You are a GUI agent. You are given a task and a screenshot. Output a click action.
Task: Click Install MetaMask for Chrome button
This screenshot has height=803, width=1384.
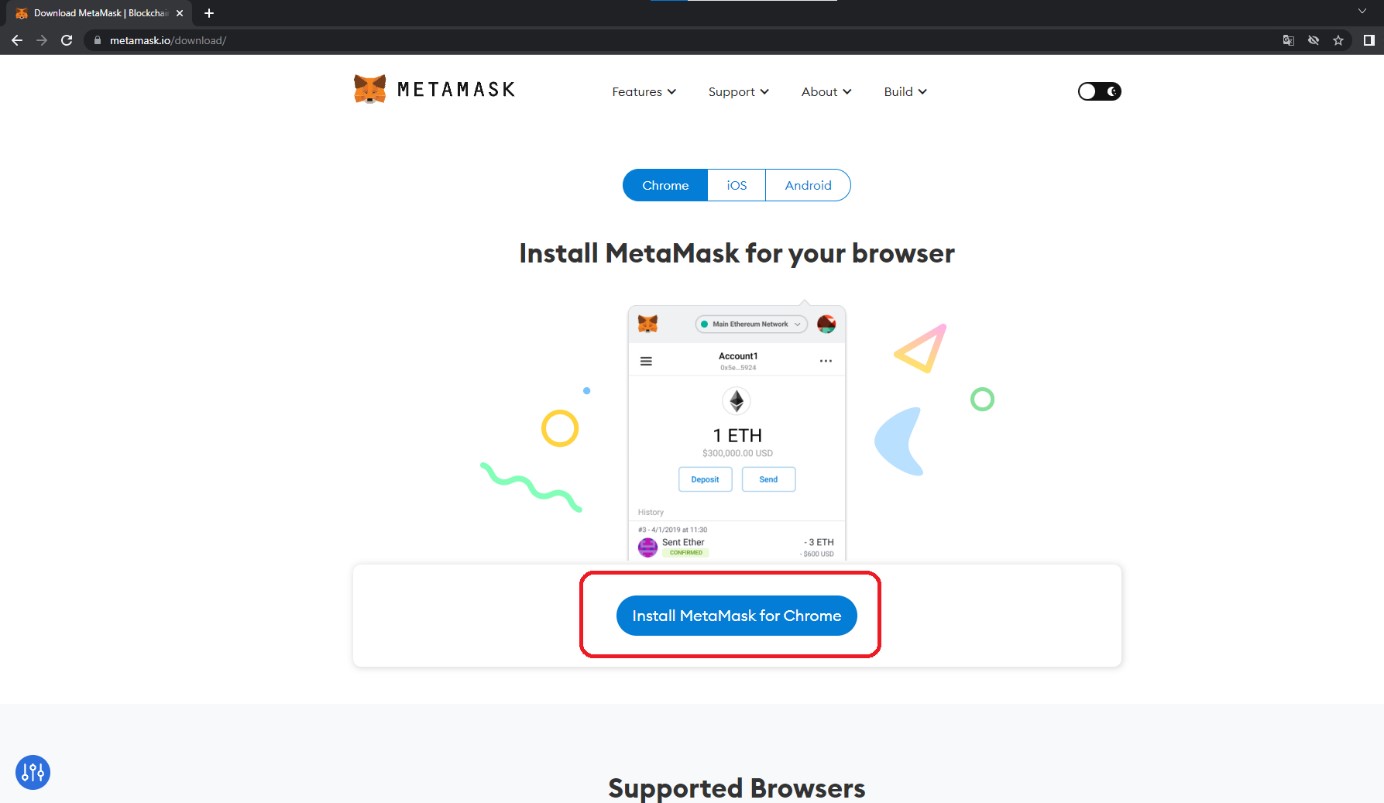tap(736, 616)
